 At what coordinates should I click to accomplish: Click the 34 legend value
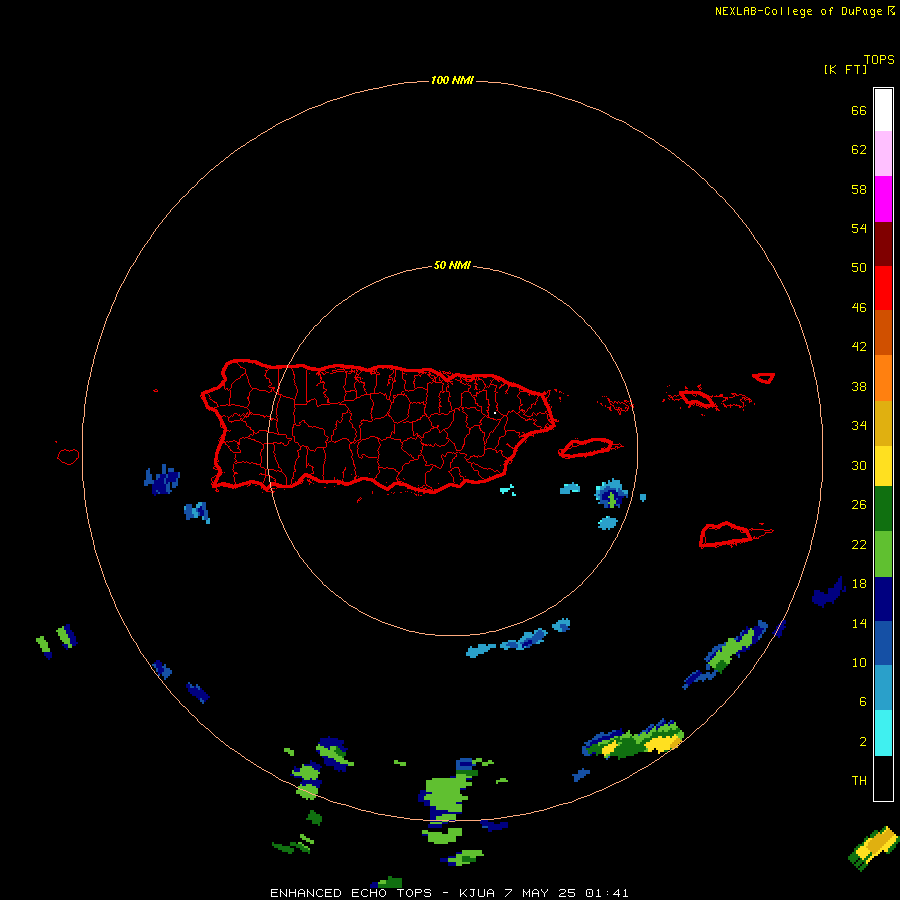[x=859, y=425]
